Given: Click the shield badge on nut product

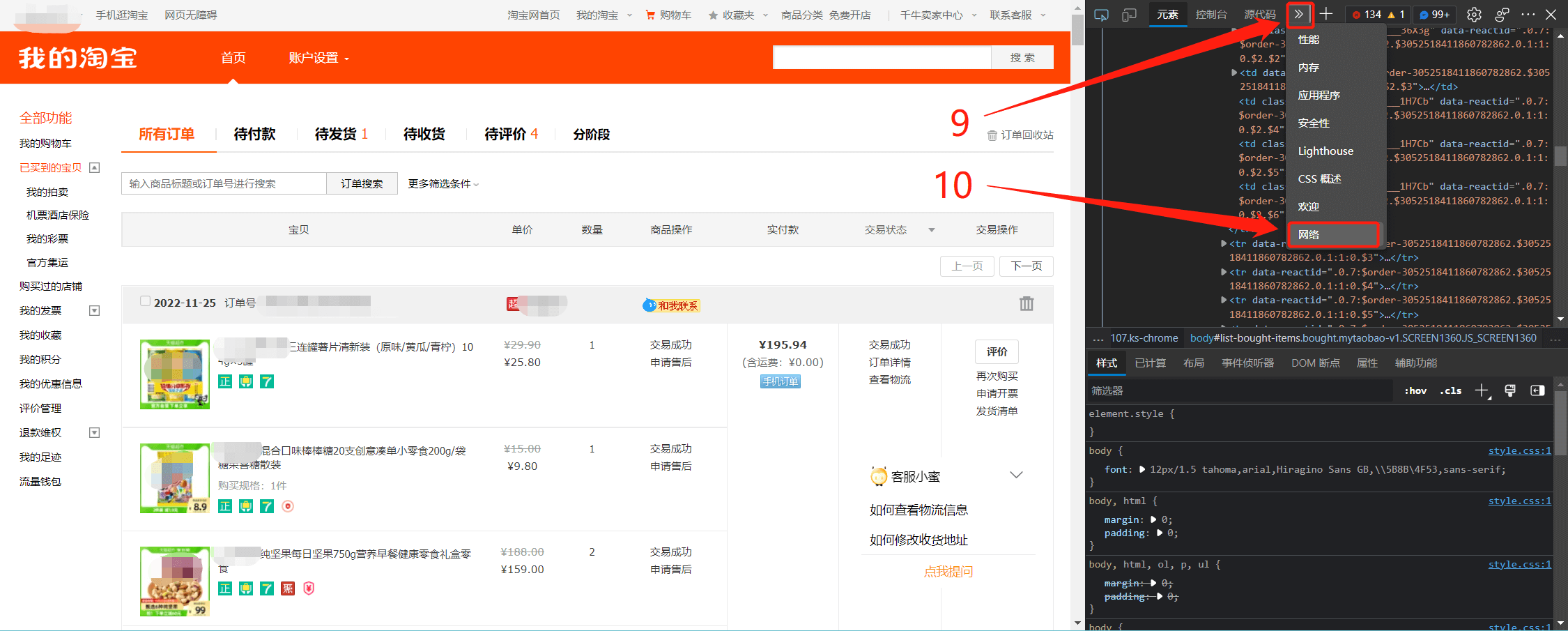Looking at the screenshot, I should coord(309,588).
